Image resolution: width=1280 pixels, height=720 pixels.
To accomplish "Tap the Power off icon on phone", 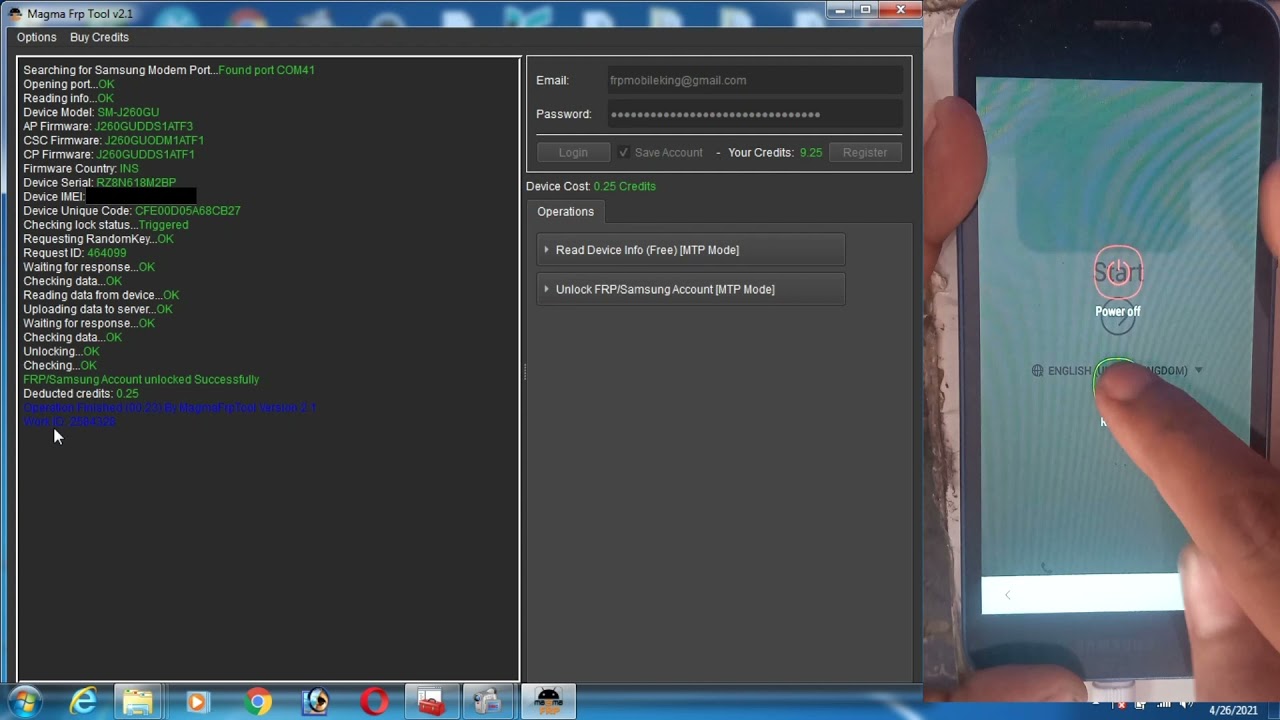I will (1118, 272).
